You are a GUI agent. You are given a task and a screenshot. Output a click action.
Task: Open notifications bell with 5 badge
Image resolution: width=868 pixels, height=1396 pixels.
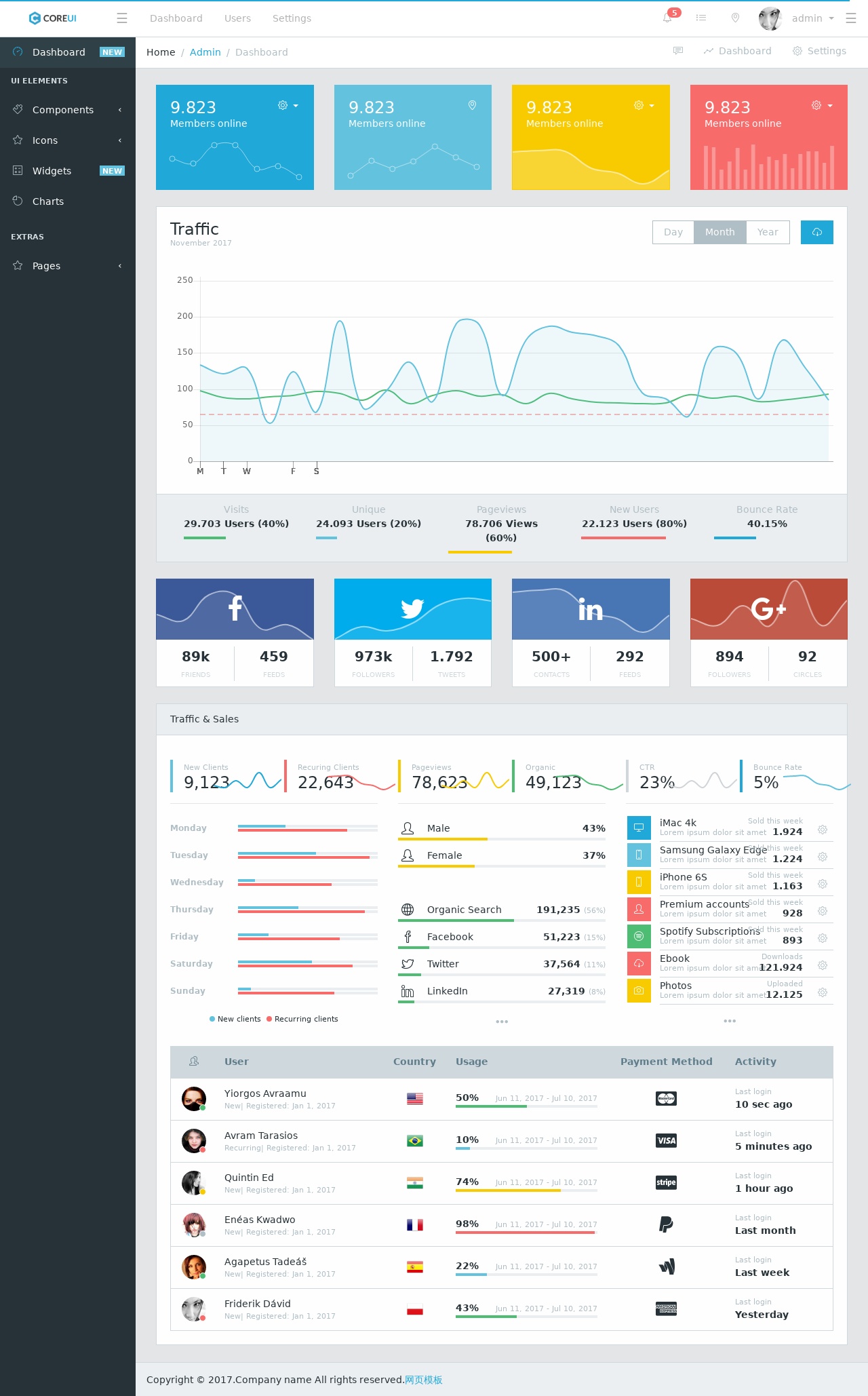(x=669, y=18)
